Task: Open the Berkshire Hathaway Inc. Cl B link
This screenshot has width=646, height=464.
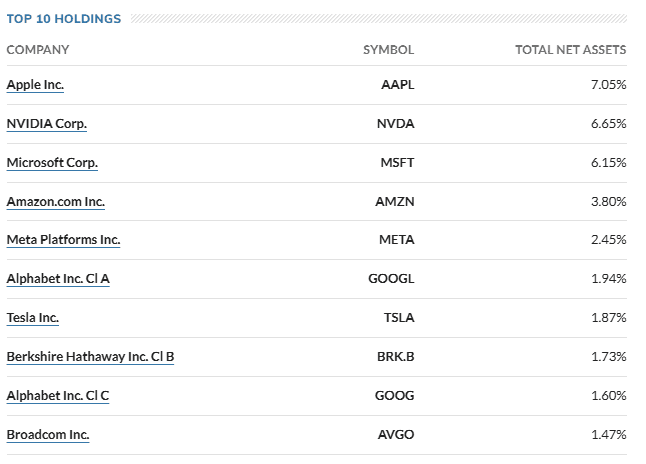Action: click(x=91, y=356)
